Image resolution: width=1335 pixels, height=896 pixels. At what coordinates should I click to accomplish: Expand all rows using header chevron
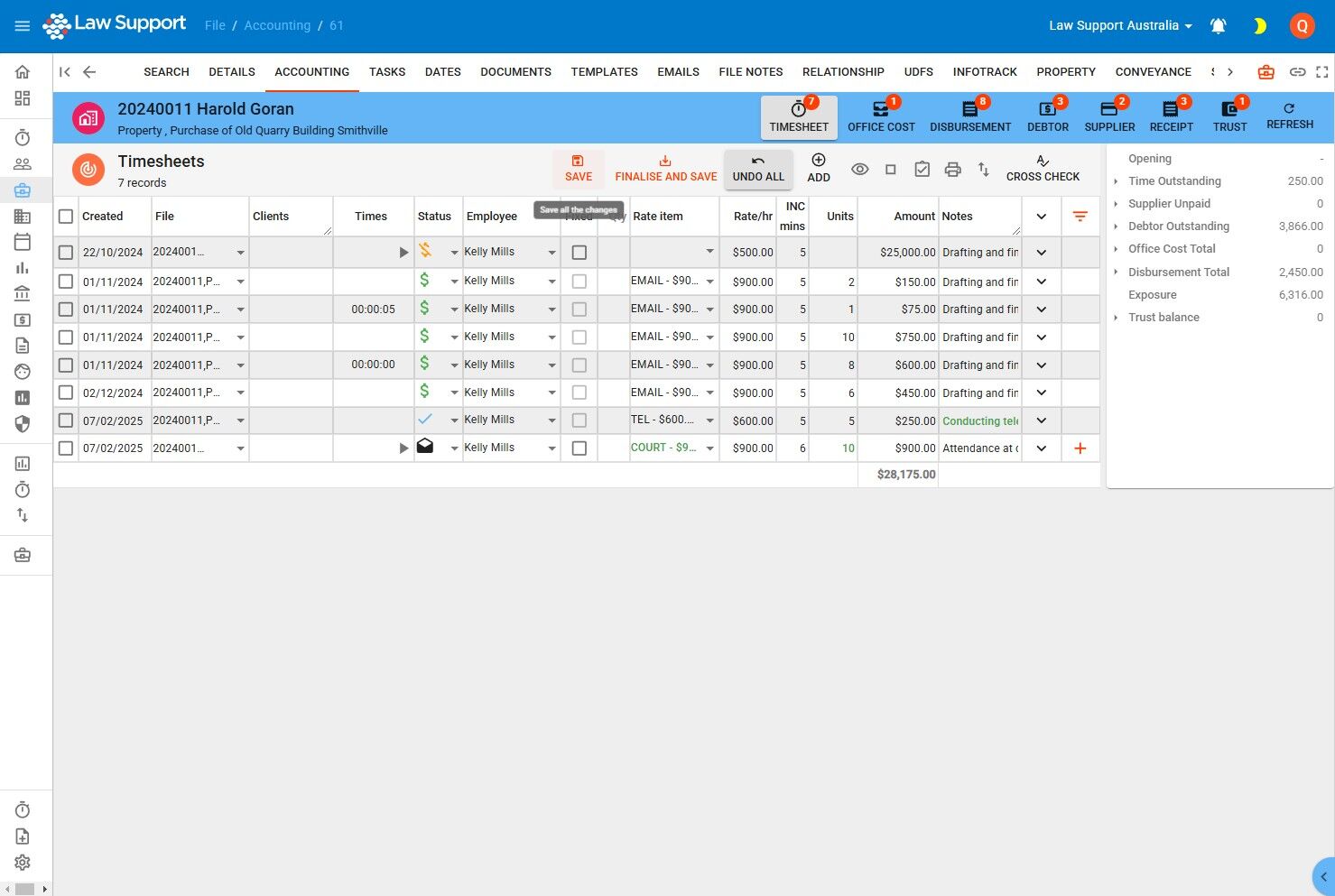tap(1042, 217)
